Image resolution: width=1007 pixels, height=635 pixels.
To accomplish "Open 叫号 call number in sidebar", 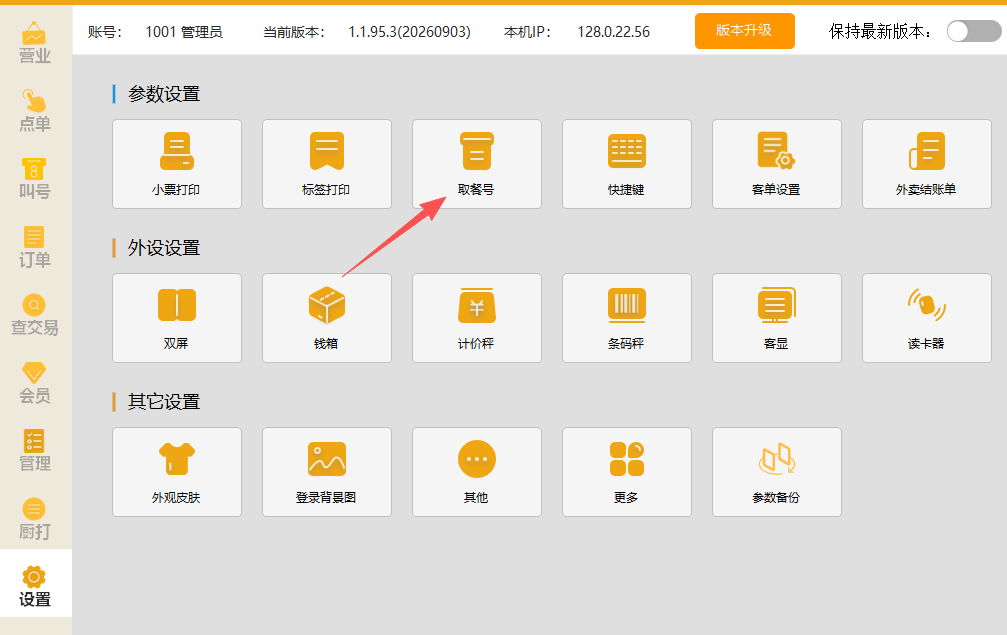I will [35, 178].
